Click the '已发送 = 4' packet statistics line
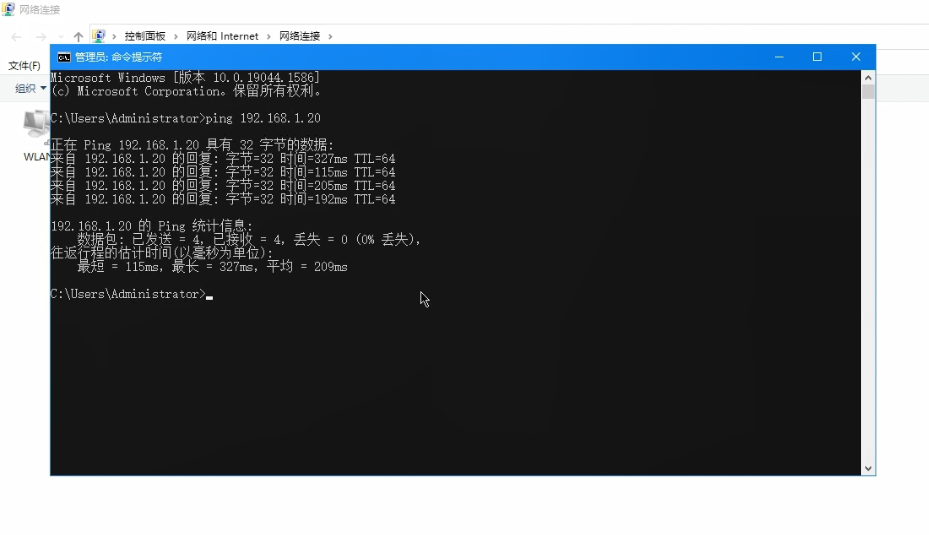Screen dimensions: 929x535 point(249,240)
